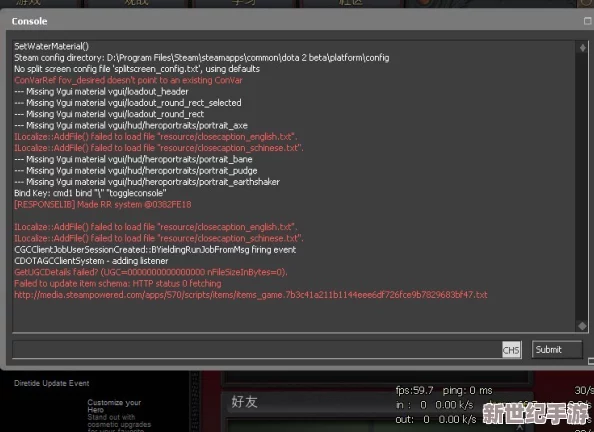This screenshot has height=432, width=594.
Task: Click the Customize your Hero promo text
Action: coord(114,406)
